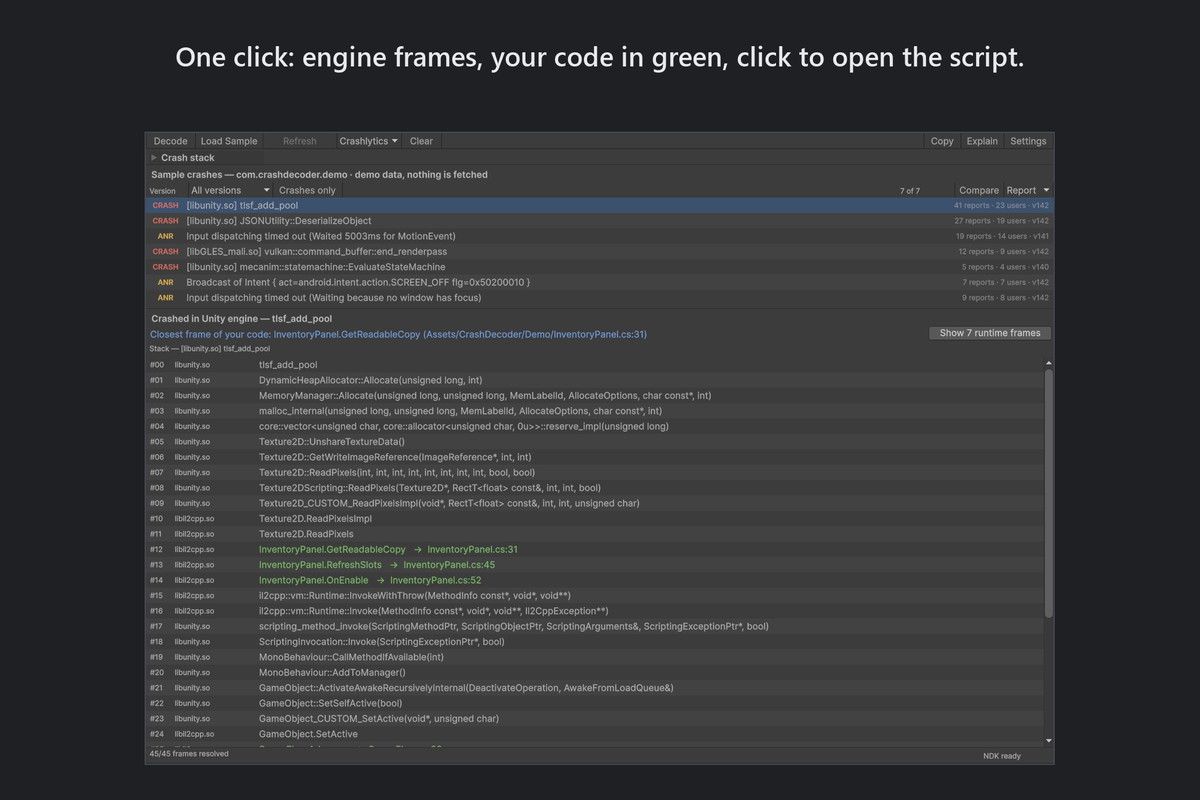Select frame #10 Texture2D.ReadPixelsImpl
The image size is (1200, 800).
pos(595,519)
